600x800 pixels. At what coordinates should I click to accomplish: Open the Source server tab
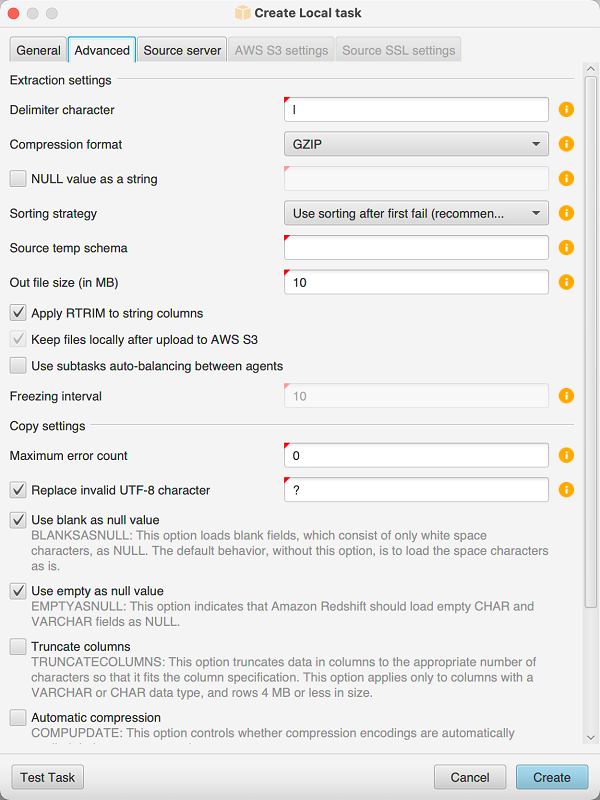[181, 49]
